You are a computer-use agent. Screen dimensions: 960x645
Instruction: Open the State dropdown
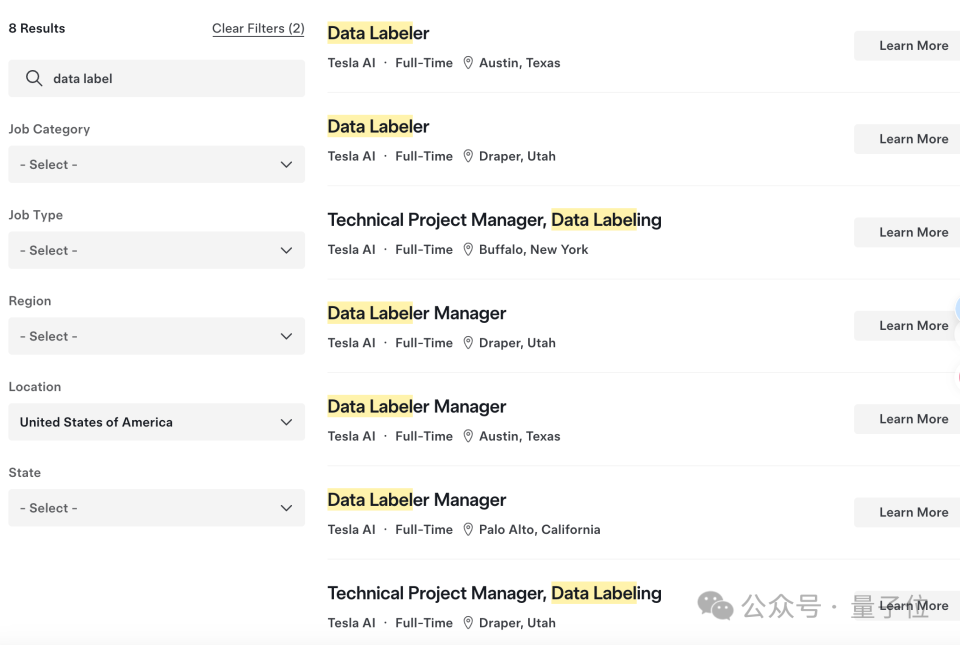pos(156,507)
